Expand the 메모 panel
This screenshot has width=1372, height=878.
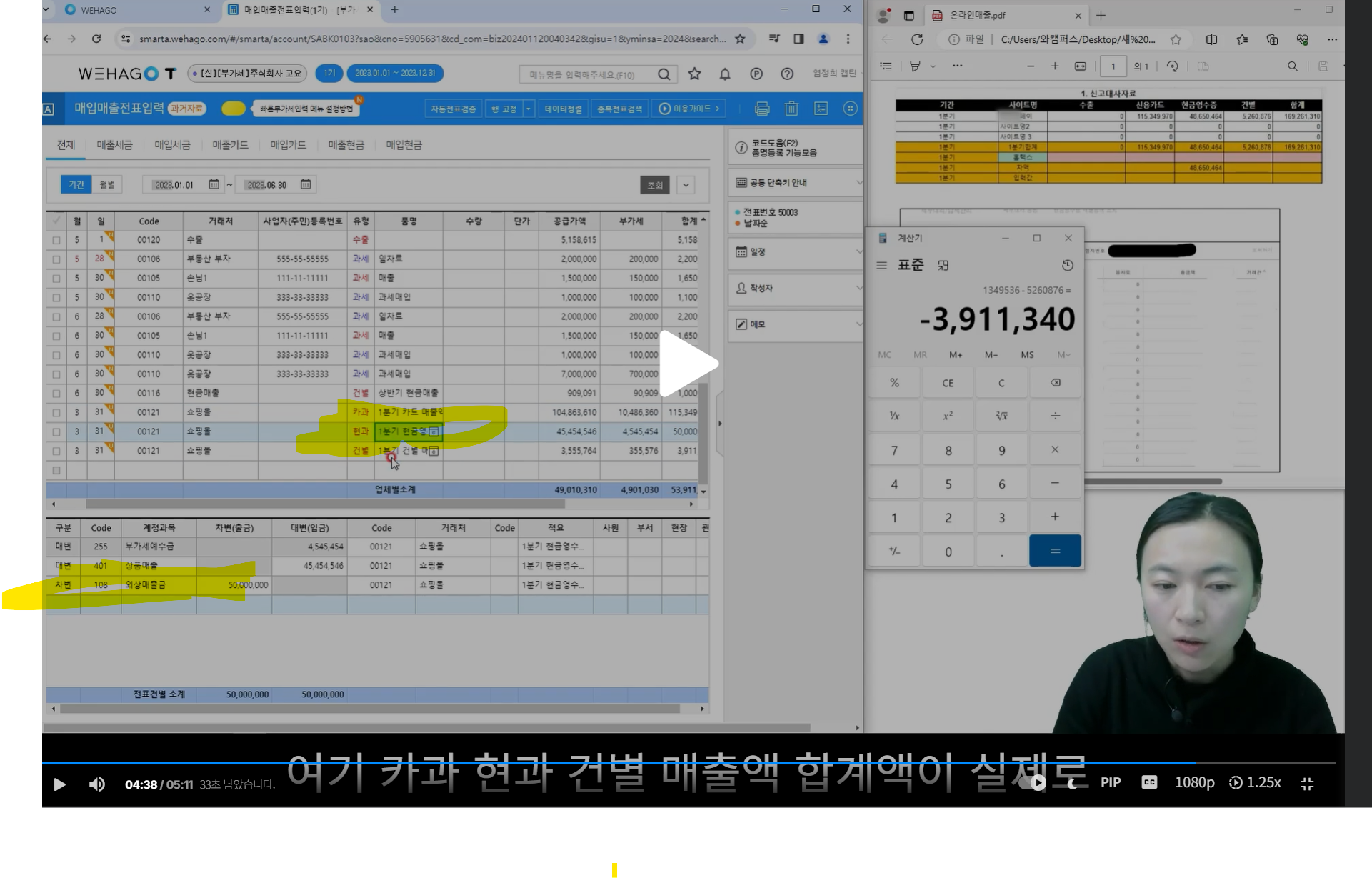point(858,324)
